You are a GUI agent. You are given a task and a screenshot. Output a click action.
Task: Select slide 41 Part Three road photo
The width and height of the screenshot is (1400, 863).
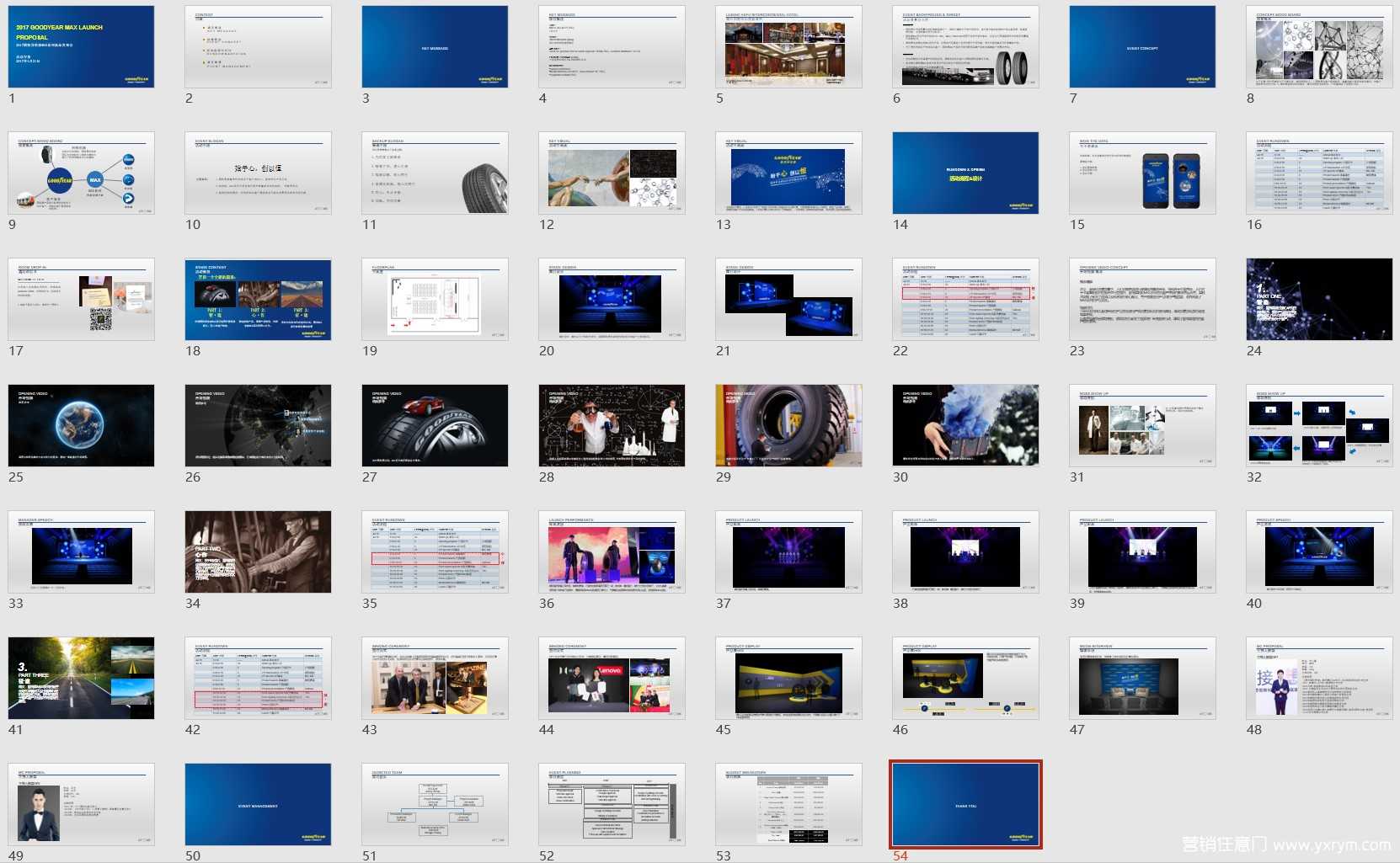pos(81,678)
